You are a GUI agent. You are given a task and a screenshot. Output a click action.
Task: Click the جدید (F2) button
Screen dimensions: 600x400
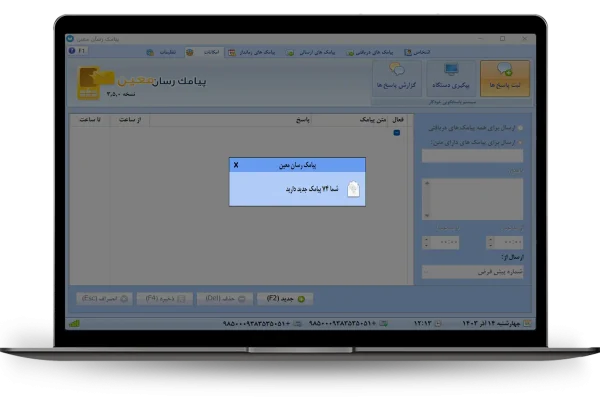click(285, 298)
